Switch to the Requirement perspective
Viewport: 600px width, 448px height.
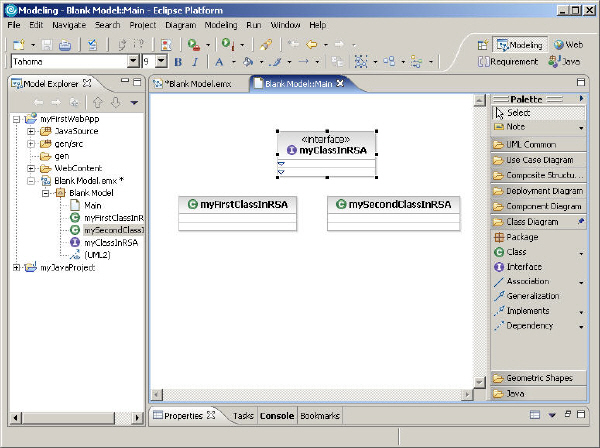(x=508, y=62)
